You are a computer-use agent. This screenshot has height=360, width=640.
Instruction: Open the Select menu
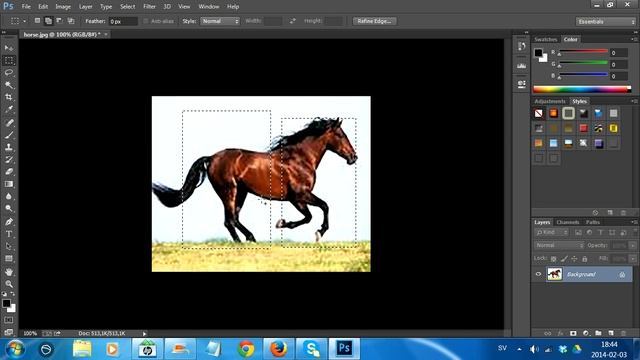click(127, 7)
